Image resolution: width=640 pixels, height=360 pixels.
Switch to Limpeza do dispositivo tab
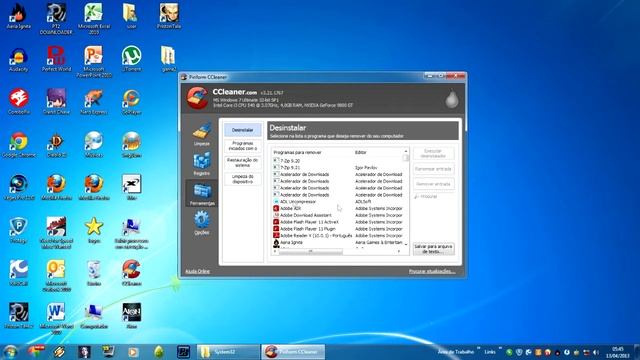tap(242, 179)
